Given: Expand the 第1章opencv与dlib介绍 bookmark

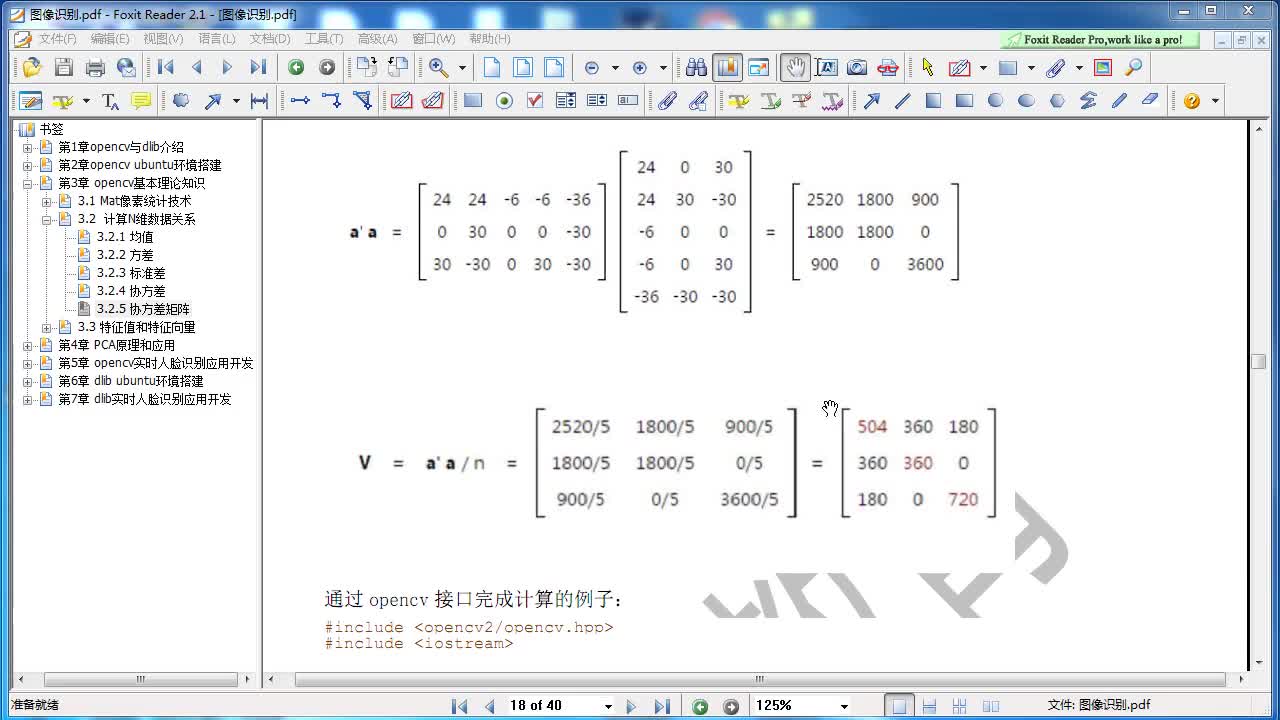Looking at the screenshot, I should pos(28,147).
